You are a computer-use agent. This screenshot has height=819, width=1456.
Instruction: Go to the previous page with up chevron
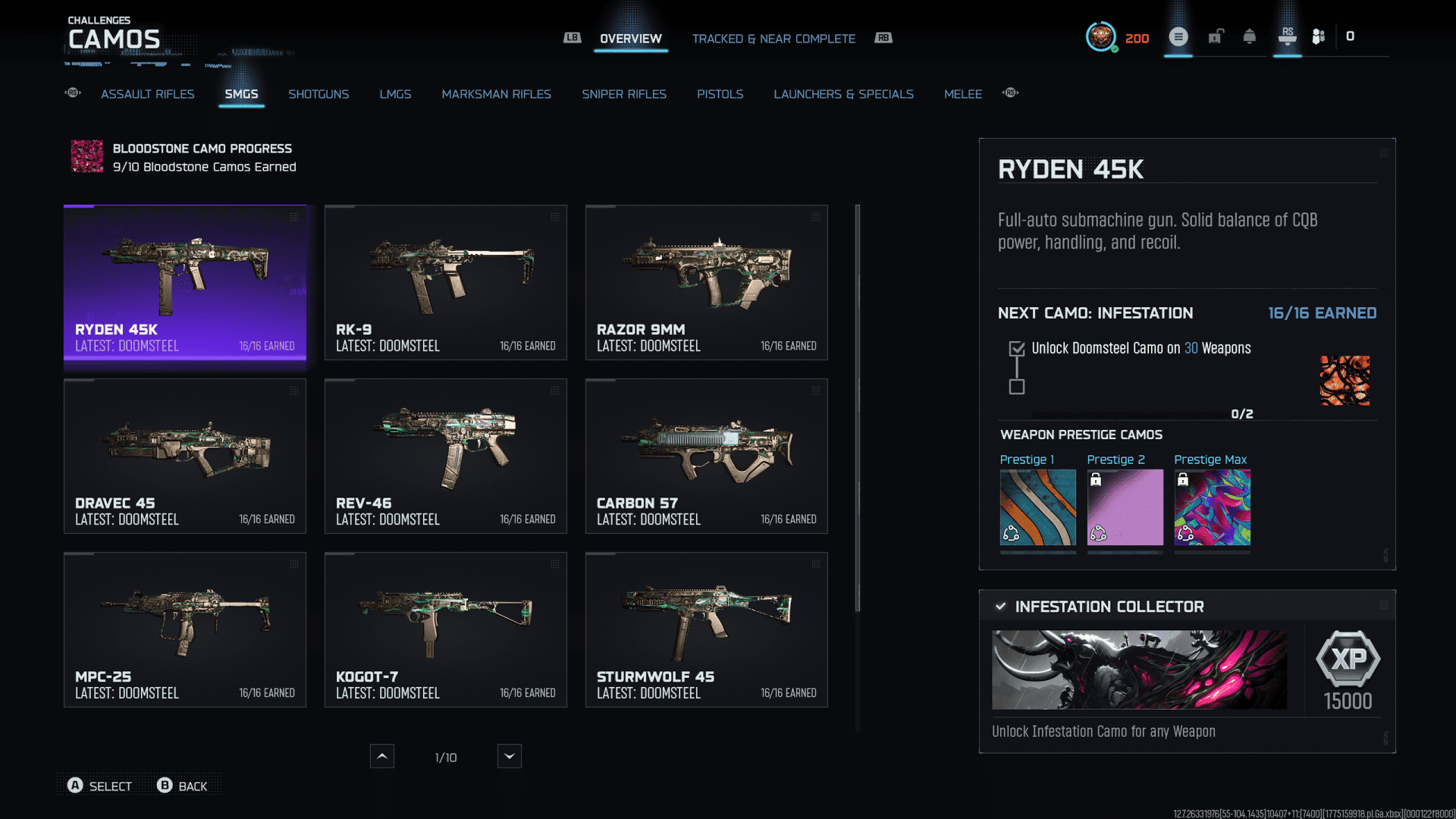coord(381,756)
